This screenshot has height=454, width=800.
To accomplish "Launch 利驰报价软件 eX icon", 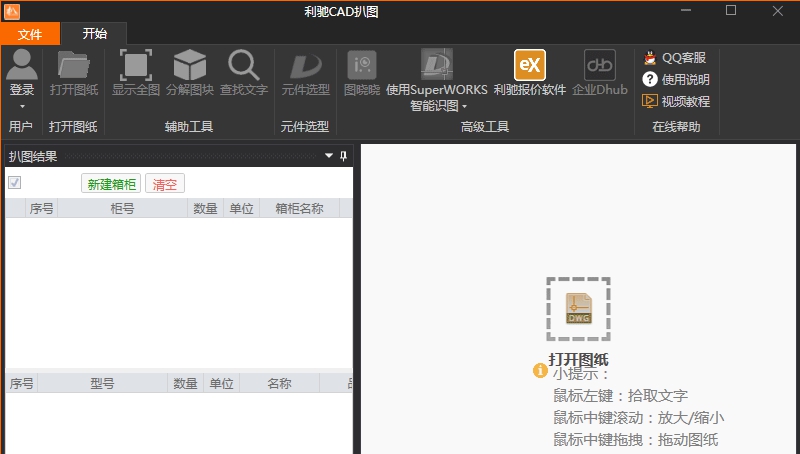I will point(530,65).
